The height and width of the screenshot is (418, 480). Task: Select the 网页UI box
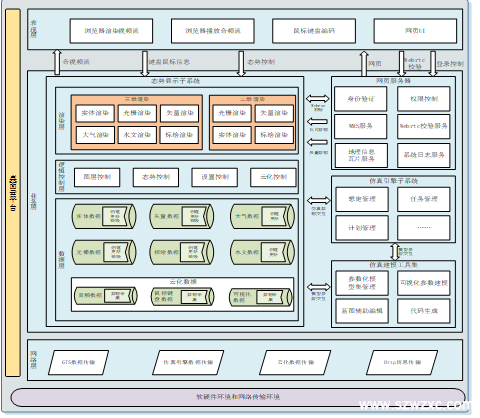pos(415,31)
